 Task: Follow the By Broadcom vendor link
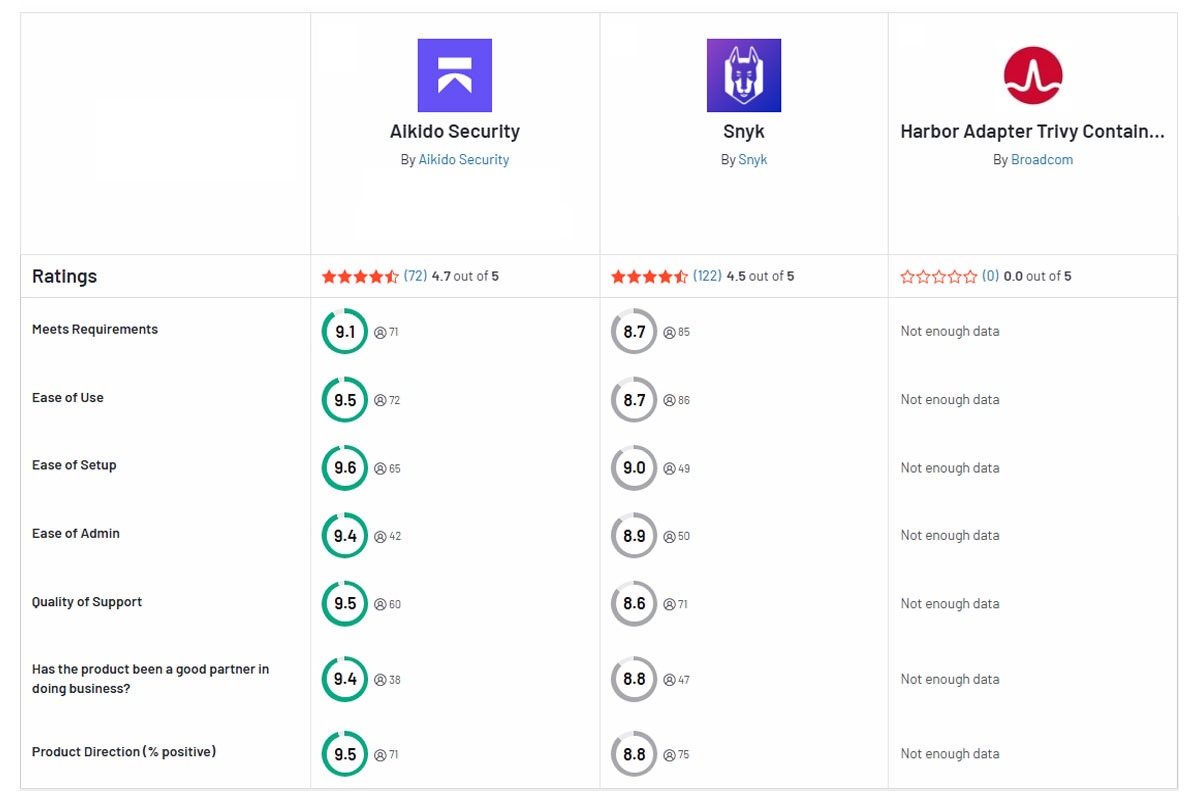point(1042,159)
